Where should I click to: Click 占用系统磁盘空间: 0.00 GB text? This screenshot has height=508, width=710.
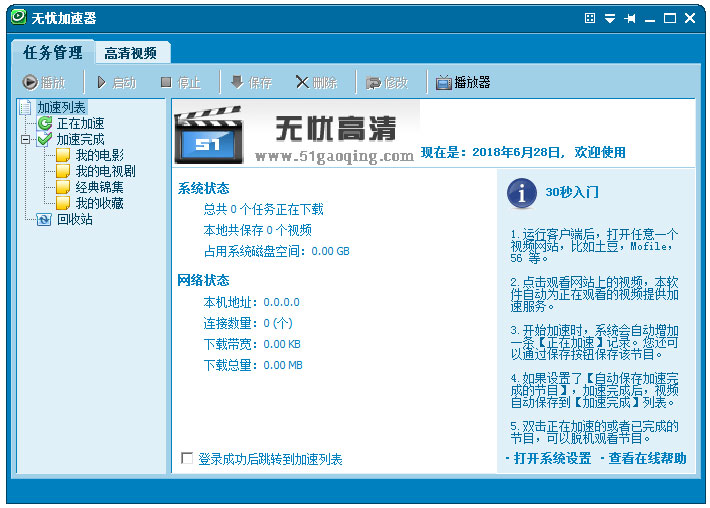coord(276,251)
